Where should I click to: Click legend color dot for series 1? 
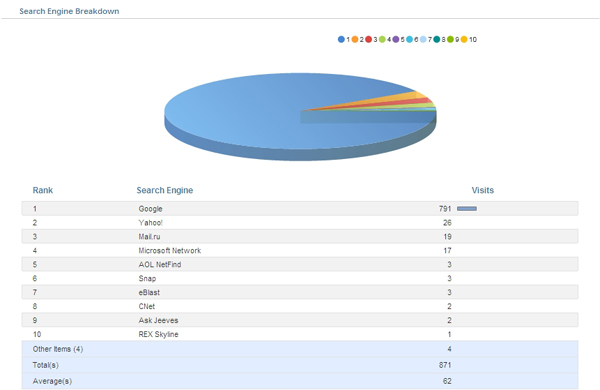click(341, 39)
